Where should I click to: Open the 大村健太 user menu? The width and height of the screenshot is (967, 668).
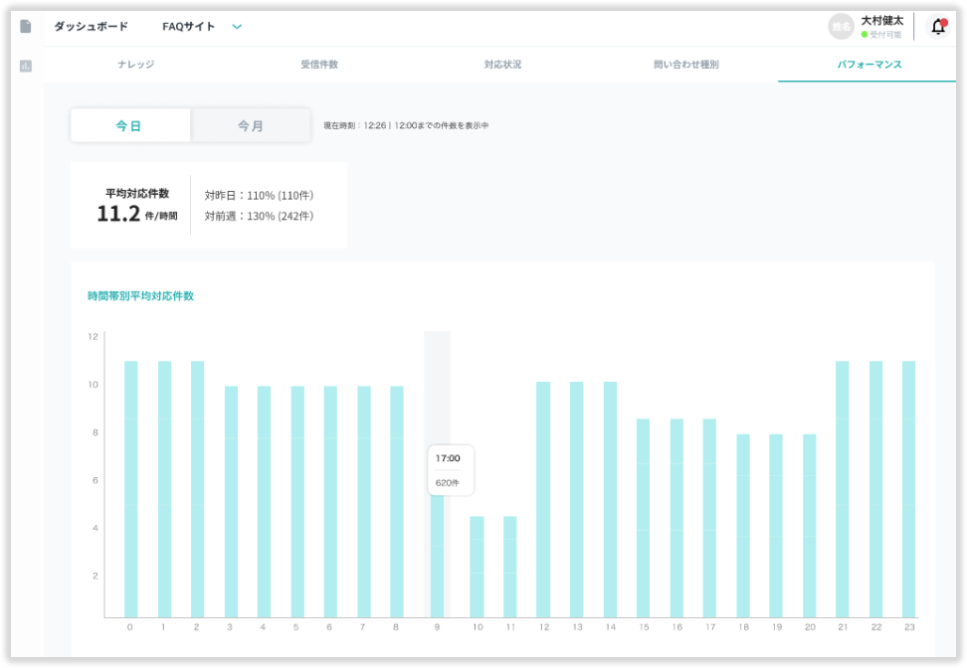coord(881,20)
